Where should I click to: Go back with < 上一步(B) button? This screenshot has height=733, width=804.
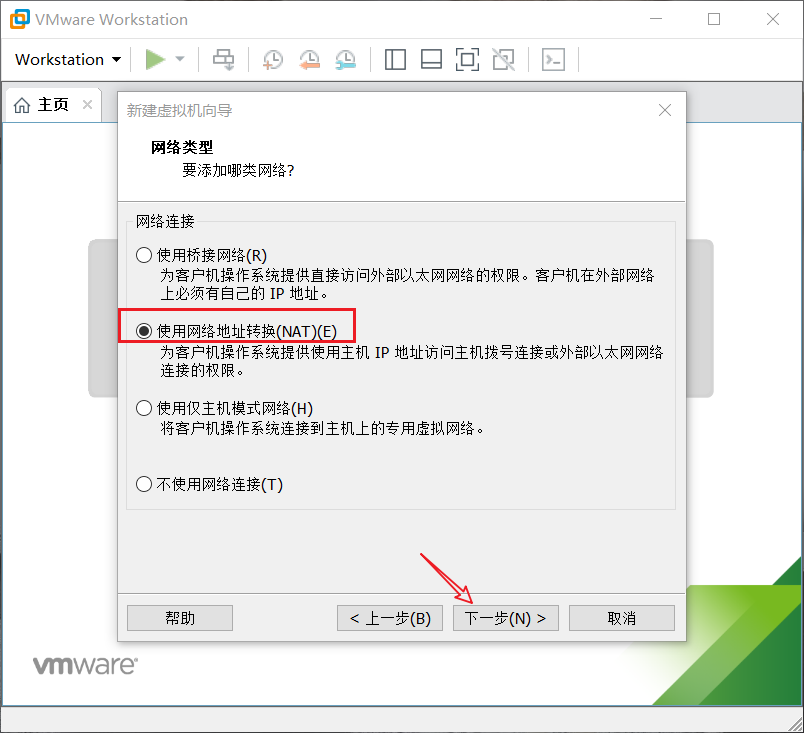390,618
